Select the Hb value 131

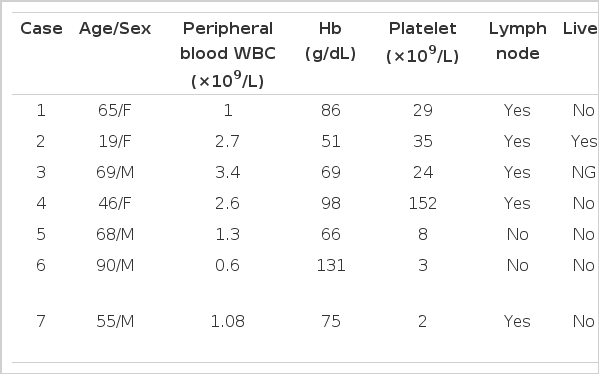[x=331, y=265]
